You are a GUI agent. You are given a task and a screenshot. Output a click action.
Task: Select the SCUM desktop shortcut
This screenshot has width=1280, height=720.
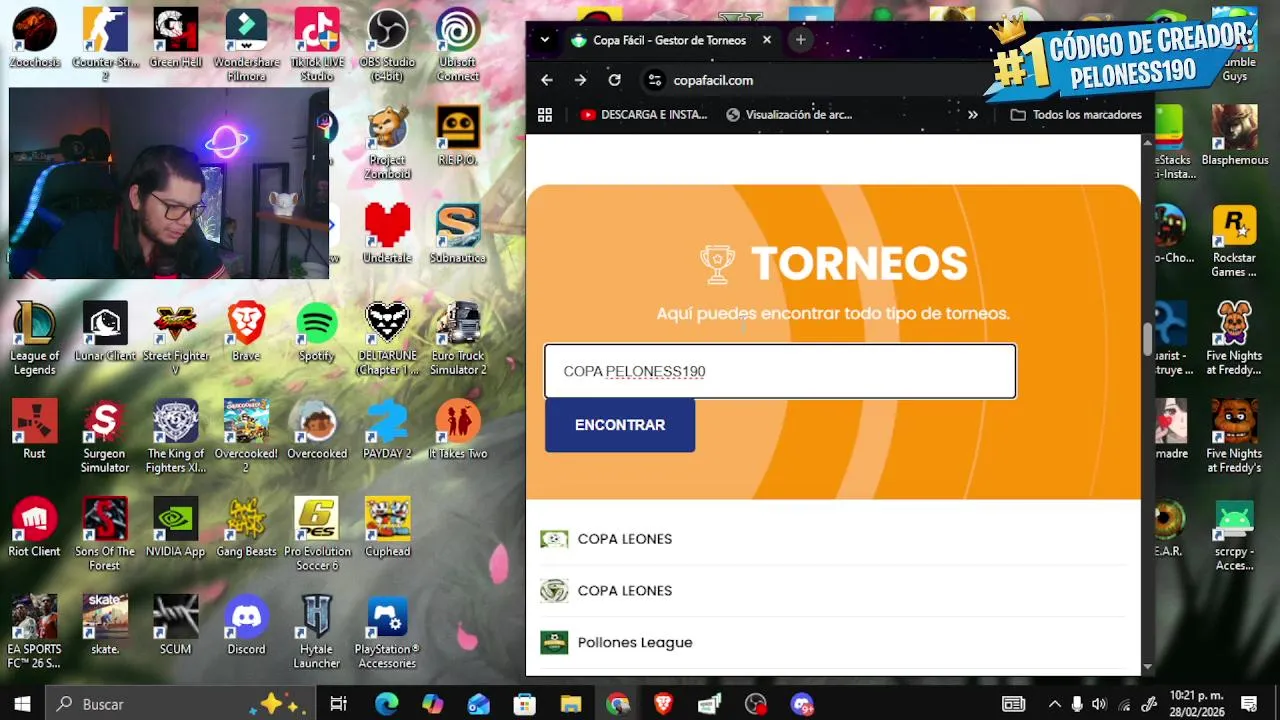[175, 625]
